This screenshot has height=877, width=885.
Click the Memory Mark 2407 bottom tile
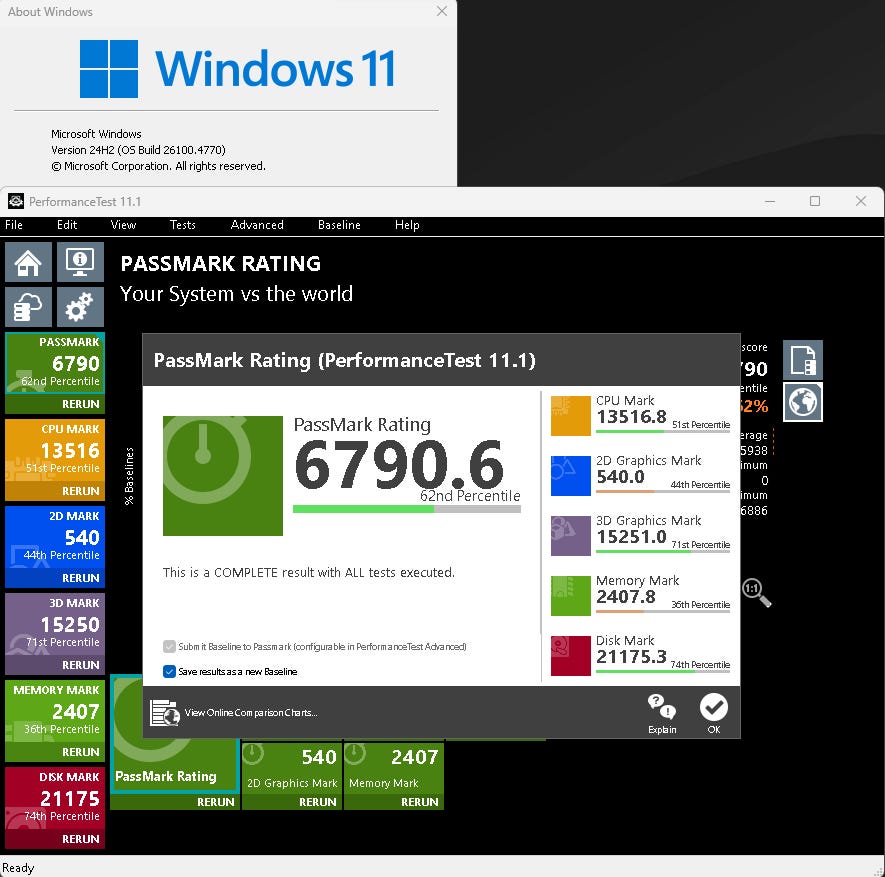click(x=393, y=768)
